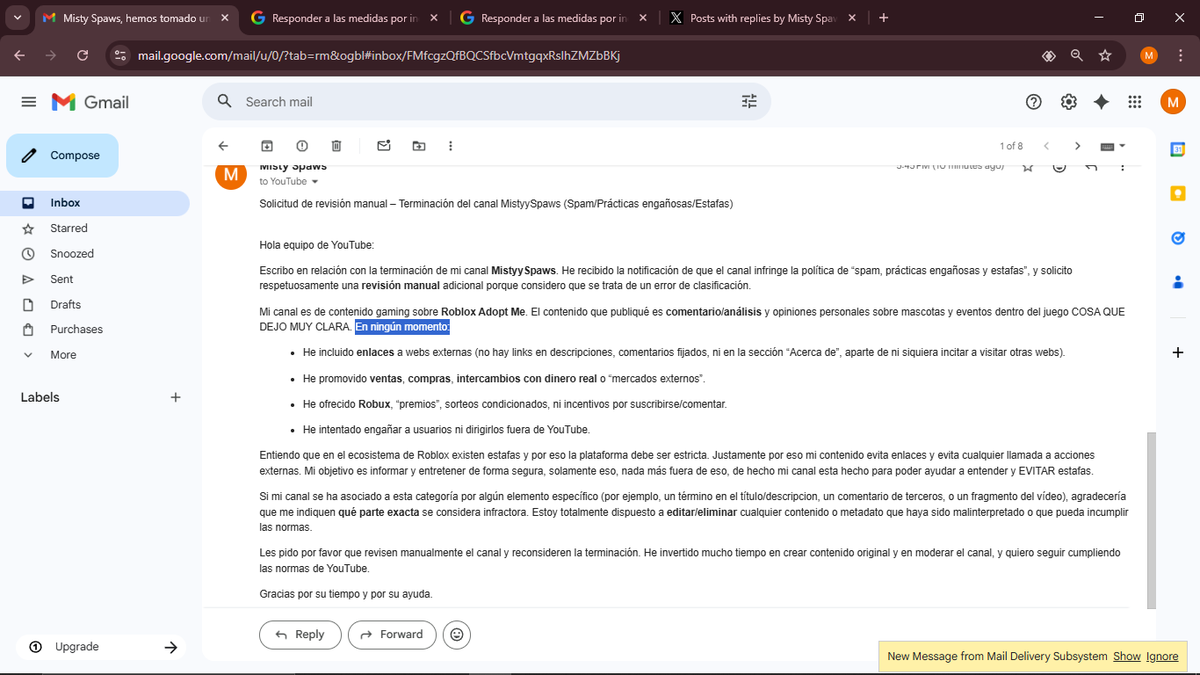Open Google Calendar side panel icon
Viewport: 1200px width, 675px height.
(1178, 150)
